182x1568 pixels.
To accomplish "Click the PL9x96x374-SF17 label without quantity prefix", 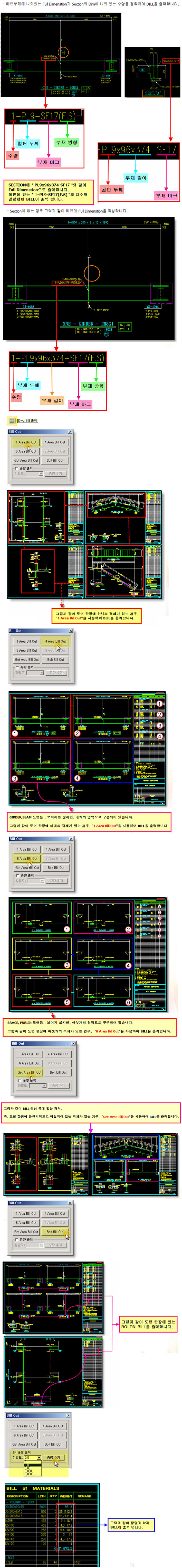I will [x=138, y=150].
